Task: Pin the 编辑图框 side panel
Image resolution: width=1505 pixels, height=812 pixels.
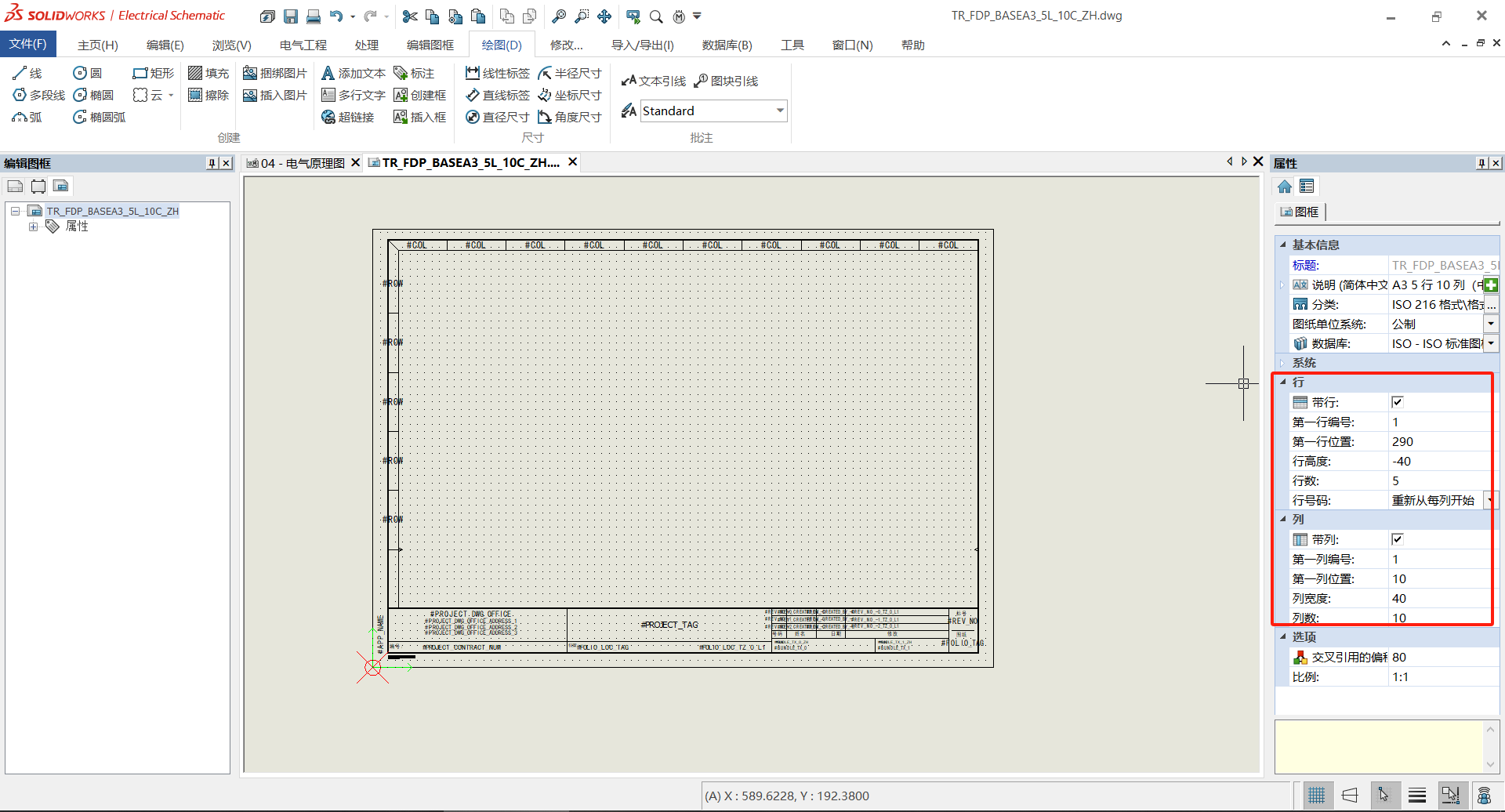Action: coord(212,163)
